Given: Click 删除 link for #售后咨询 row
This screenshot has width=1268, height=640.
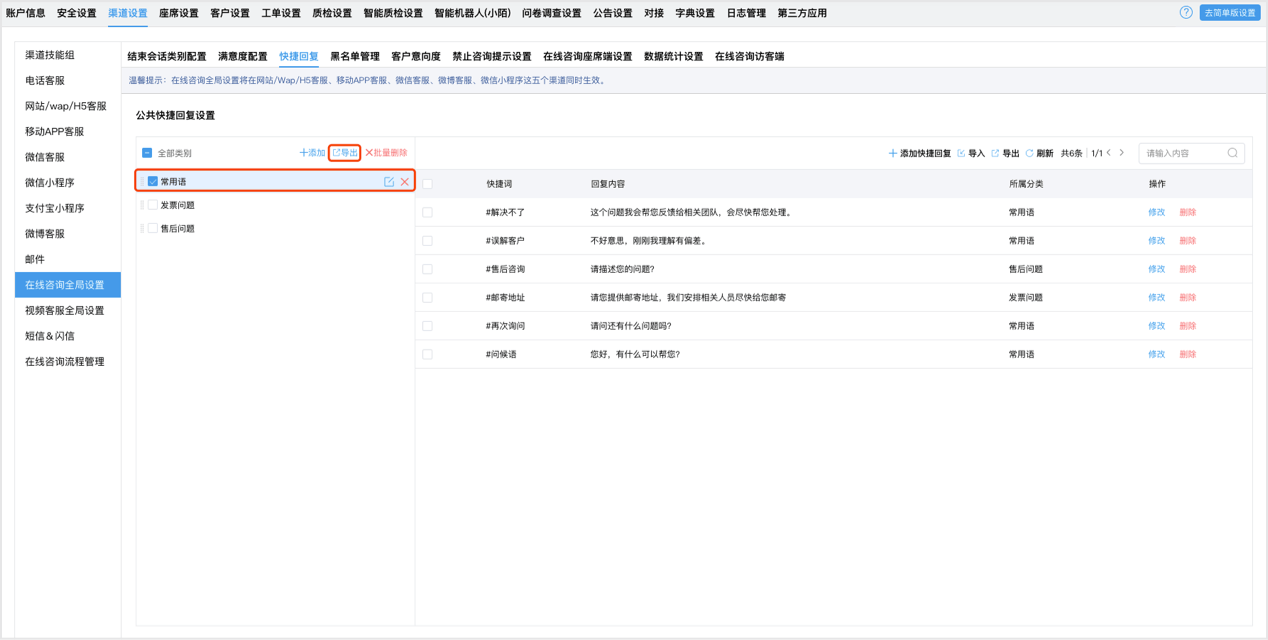Looking at the screenshot, I should [1188, 269].
